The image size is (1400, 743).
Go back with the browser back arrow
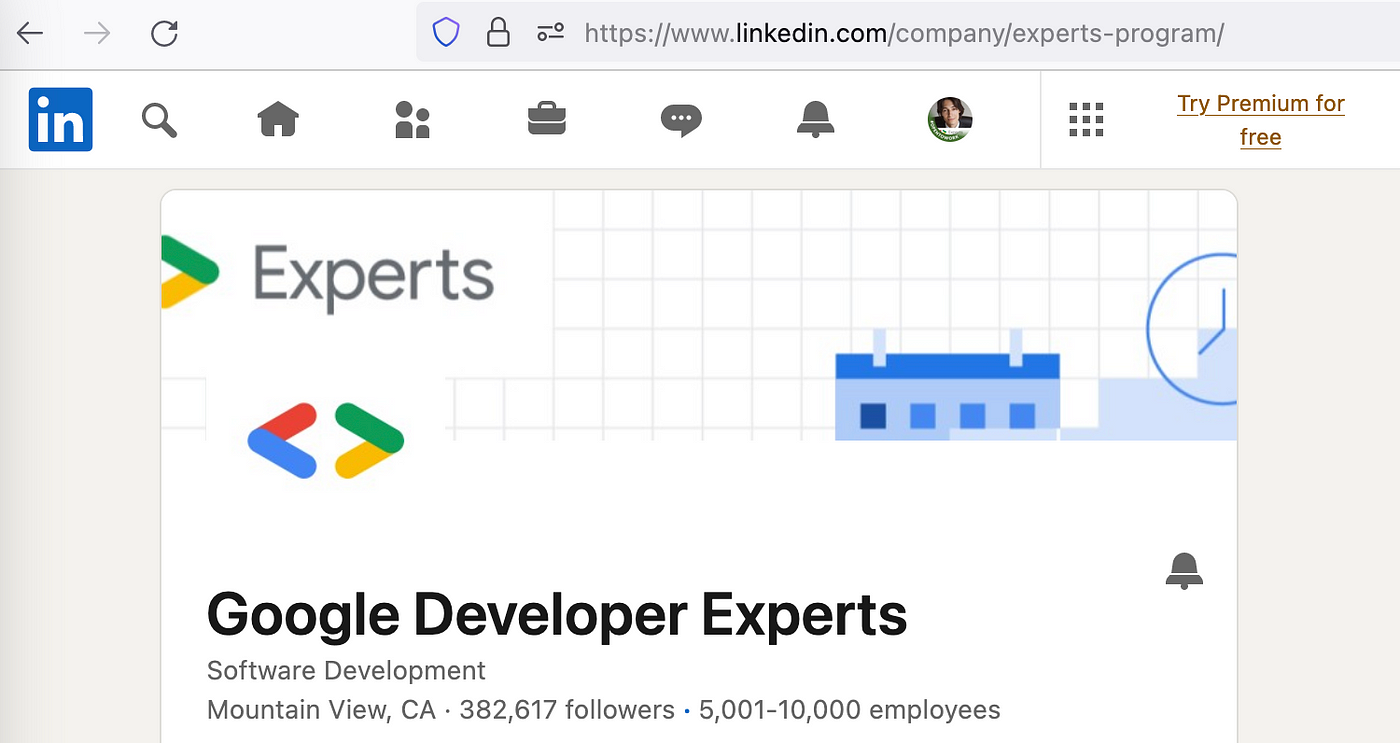tap(30, 33)
